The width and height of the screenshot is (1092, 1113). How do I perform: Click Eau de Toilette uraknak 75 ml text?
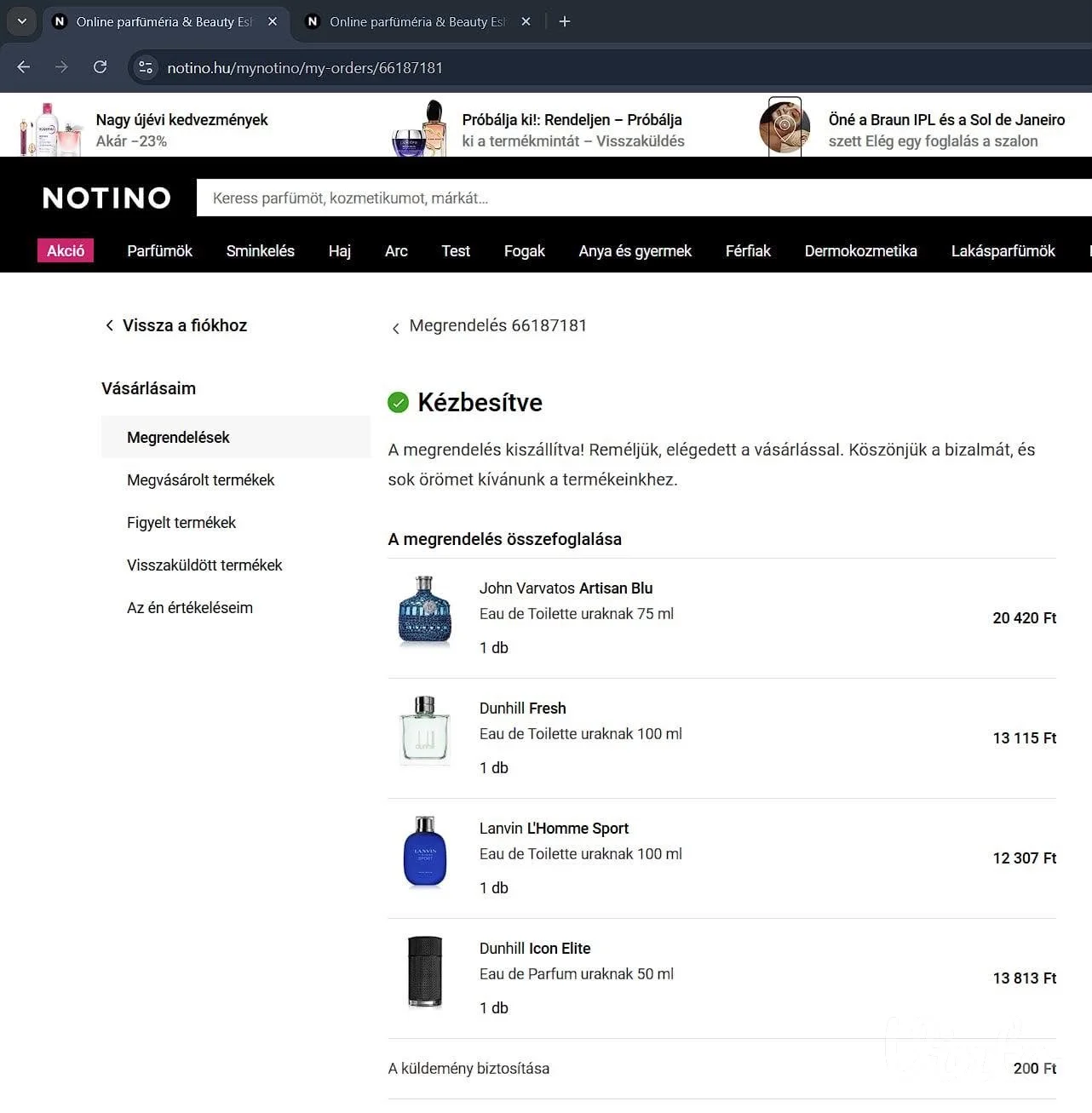(577, 614)
